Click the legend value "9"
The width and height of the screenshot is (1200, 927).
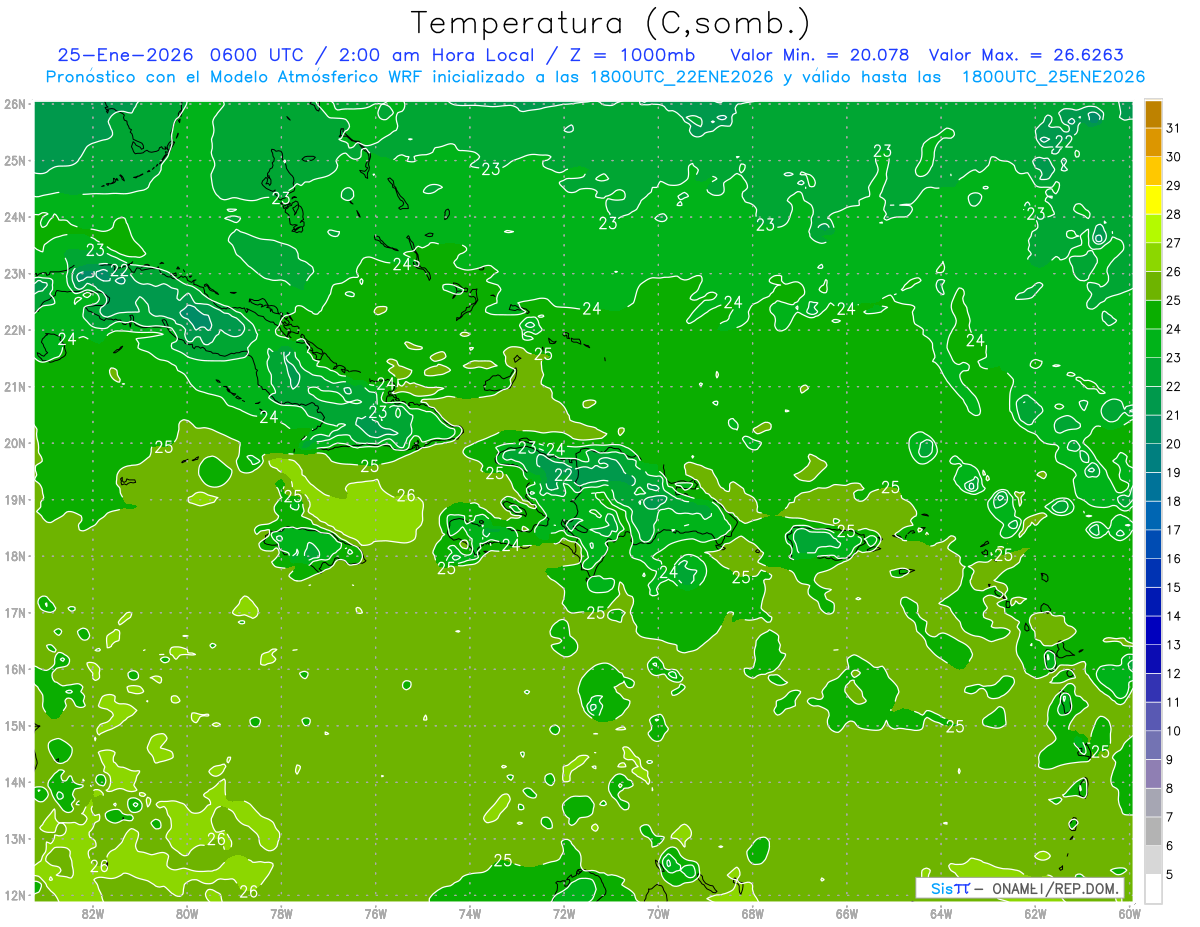(x=1169, y=760)
